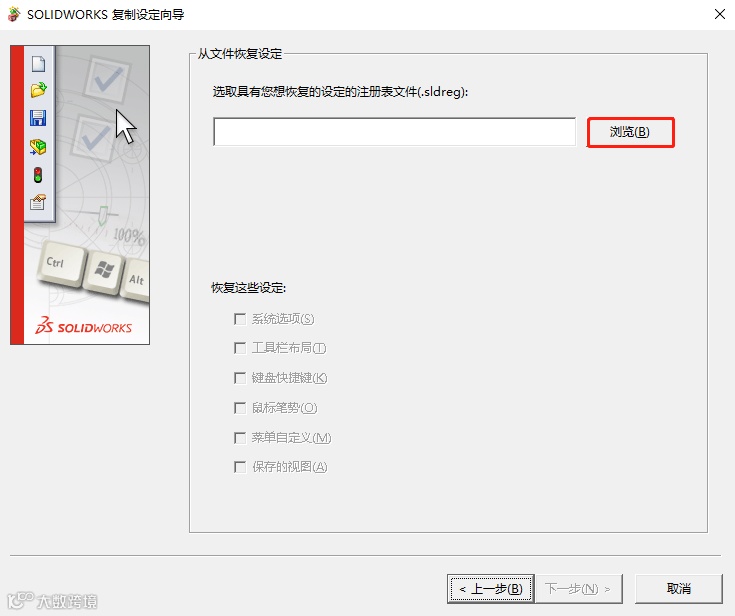Image resolution: width=735 pixels, height=616 pixels.
Task: Click the wizard banner image on the left
Action: pos(80,195)
